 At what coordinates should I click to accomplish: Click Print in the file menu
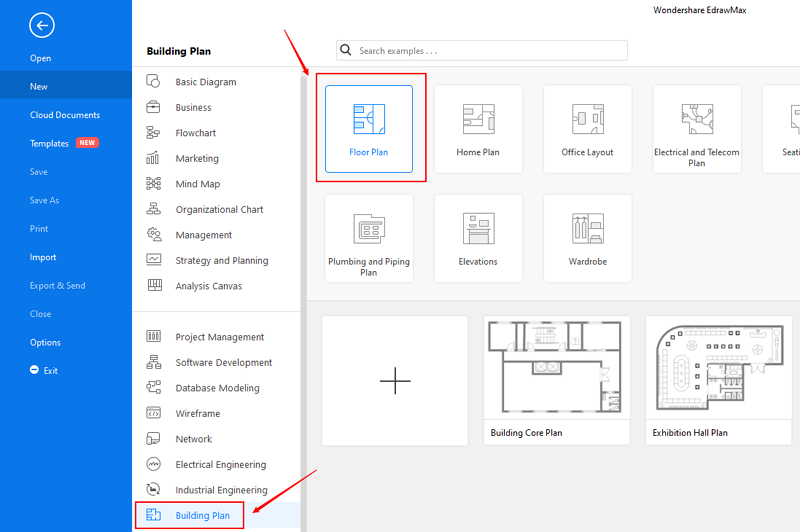(x=39, y=229)
